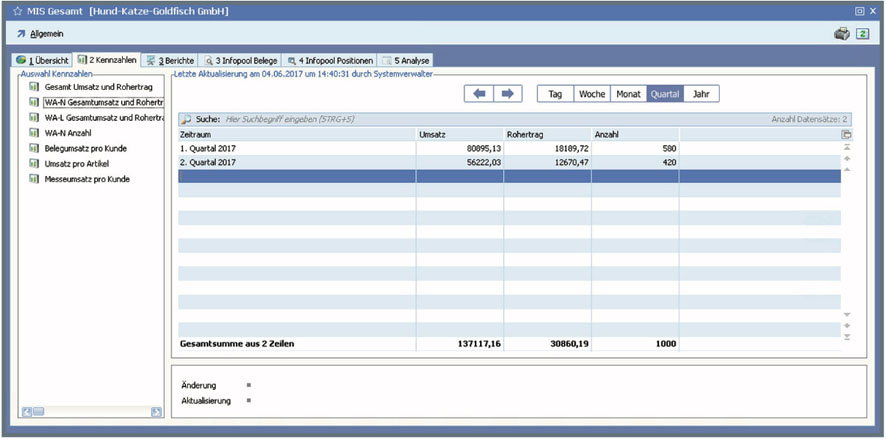
Task: Switch period view to Woche
Action: point(592,94)
